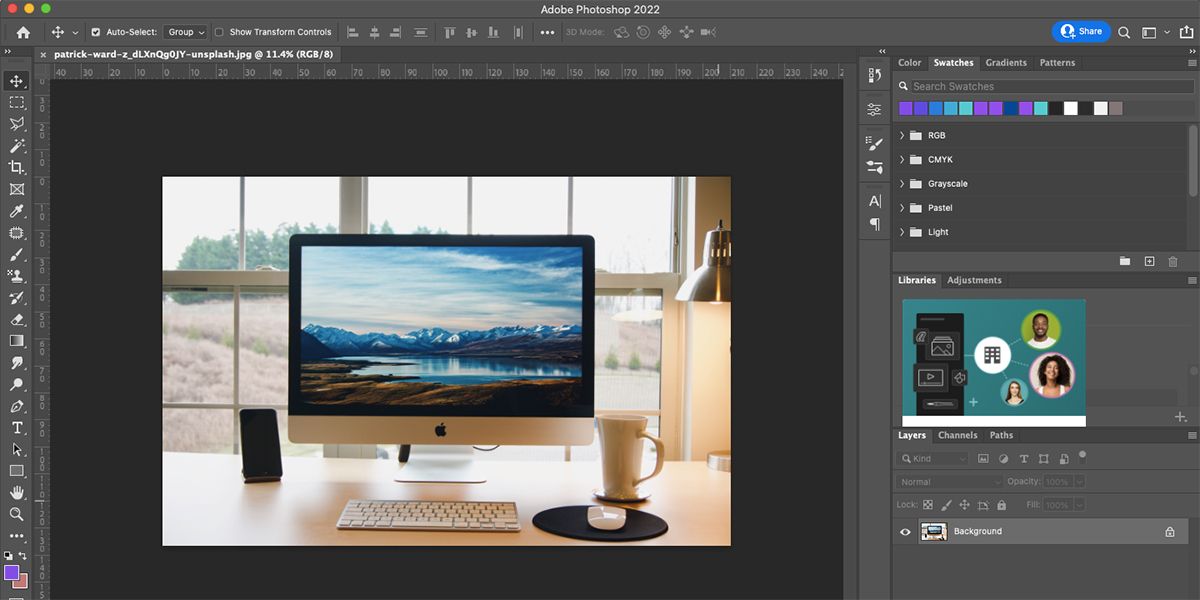Open the search icon in the title bar
Viewport: 1200px width, 600px height.
click(1124, 32)
